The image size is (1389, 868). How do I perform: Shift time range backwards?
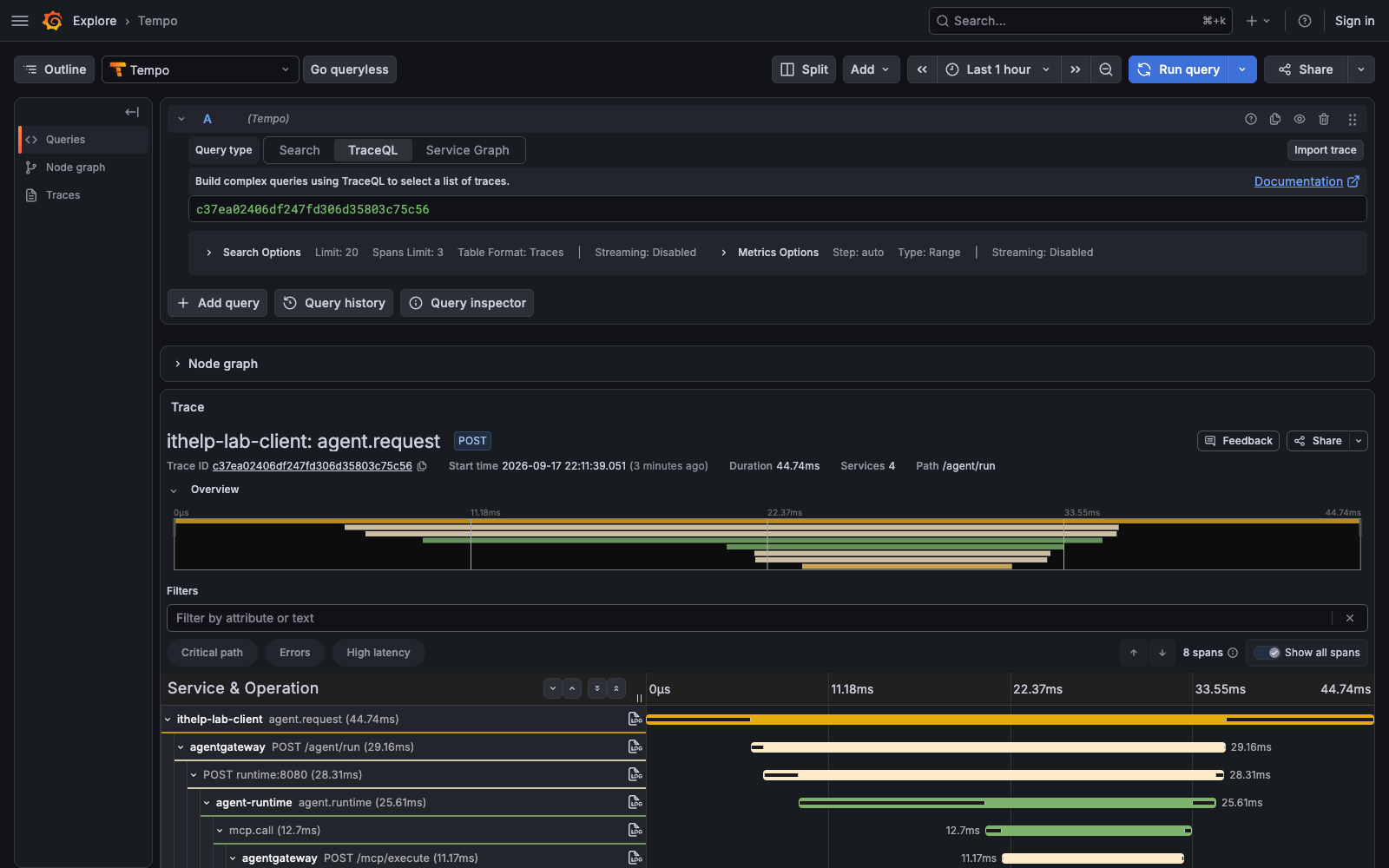(922, 69)
